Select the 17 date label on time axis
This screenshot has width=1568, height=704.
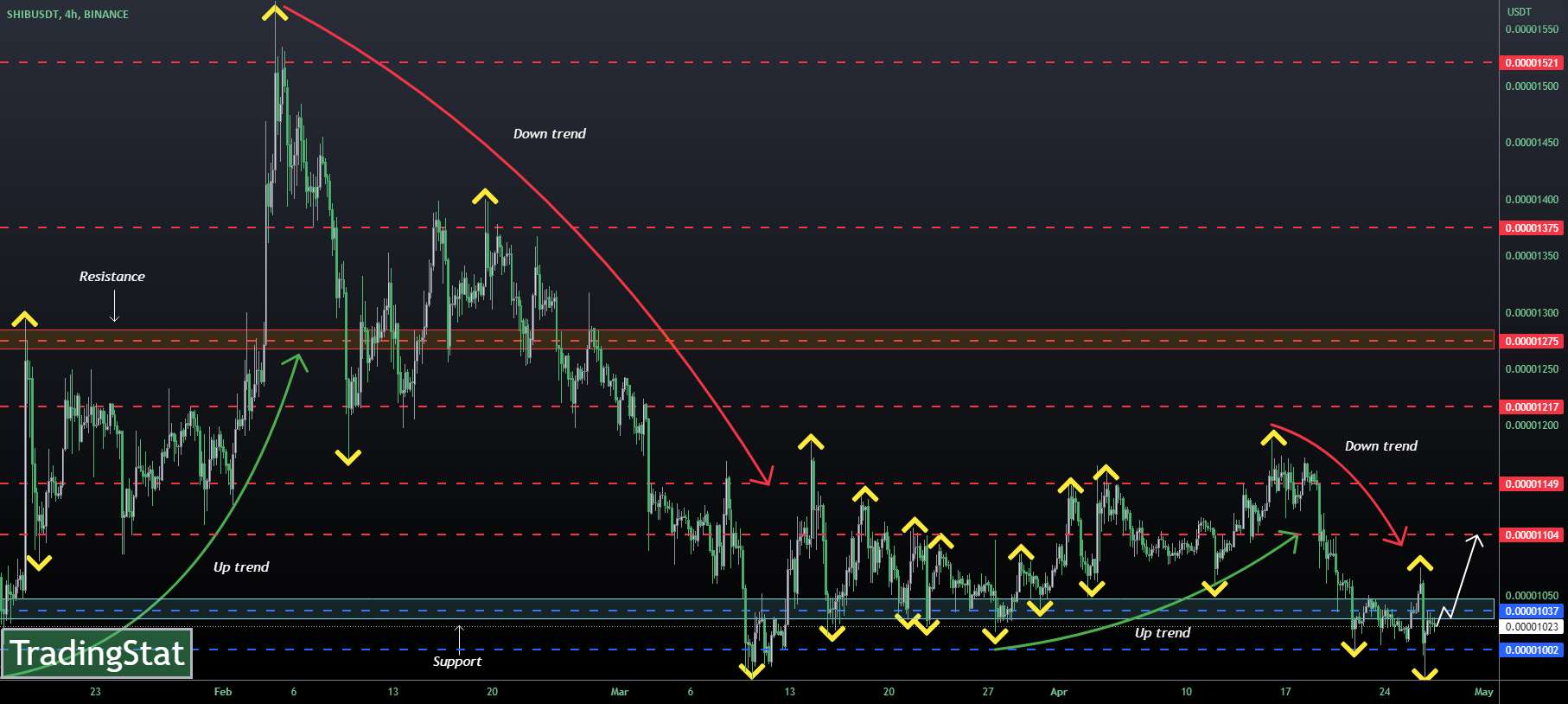tap(1285, 692)
